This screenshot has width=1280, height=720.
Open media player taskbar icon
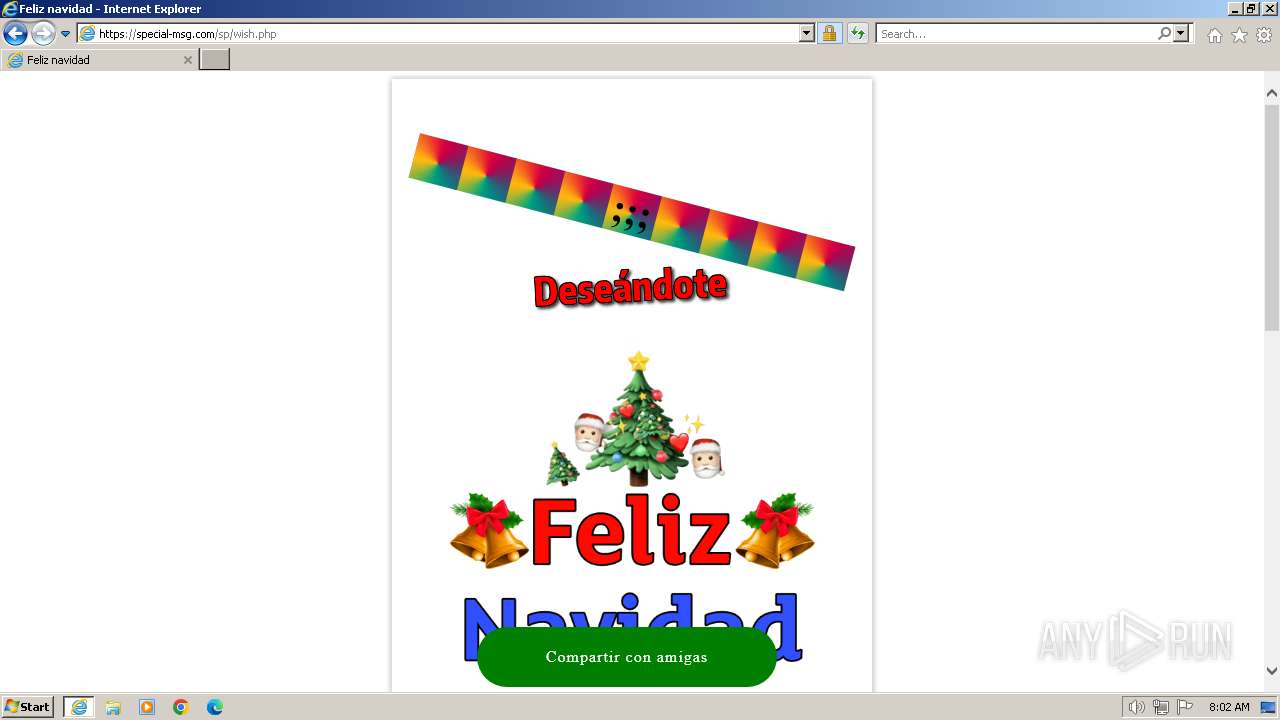coord(147,707)
